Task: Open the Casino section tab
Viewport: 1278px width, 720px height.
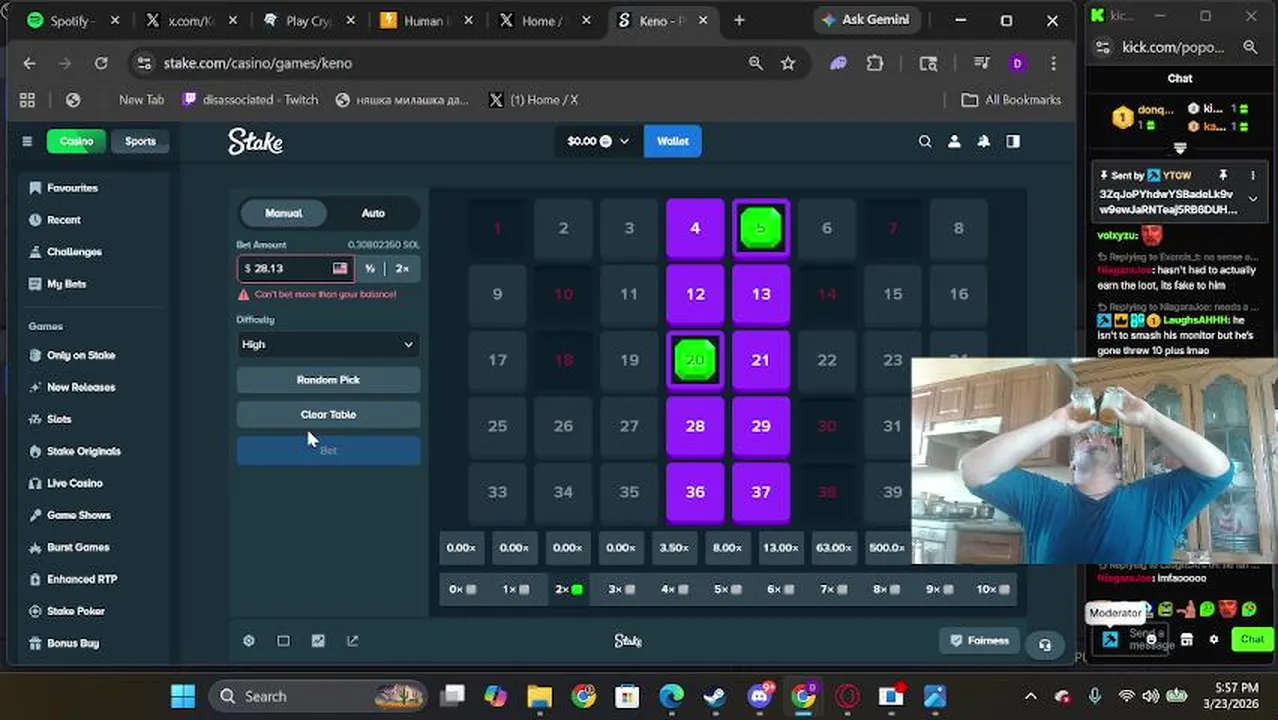Action: tap(76, 141)
